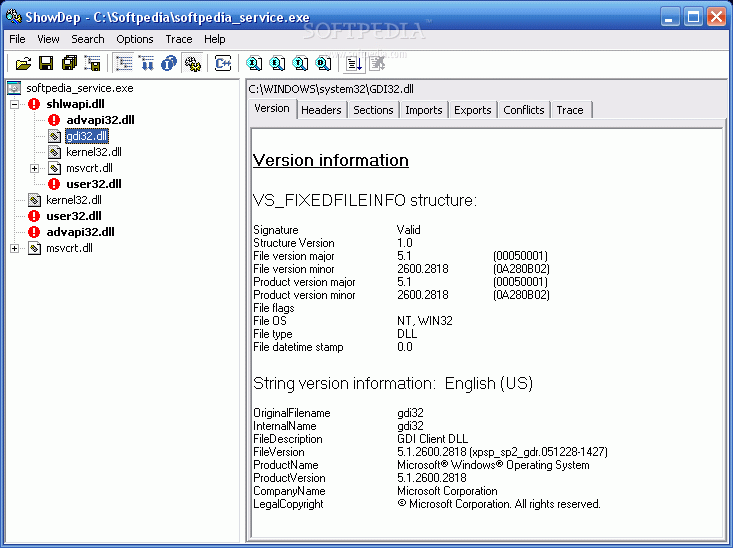
Task: Open the View menu
Action: pyautogui.click(x=48, y=39)
